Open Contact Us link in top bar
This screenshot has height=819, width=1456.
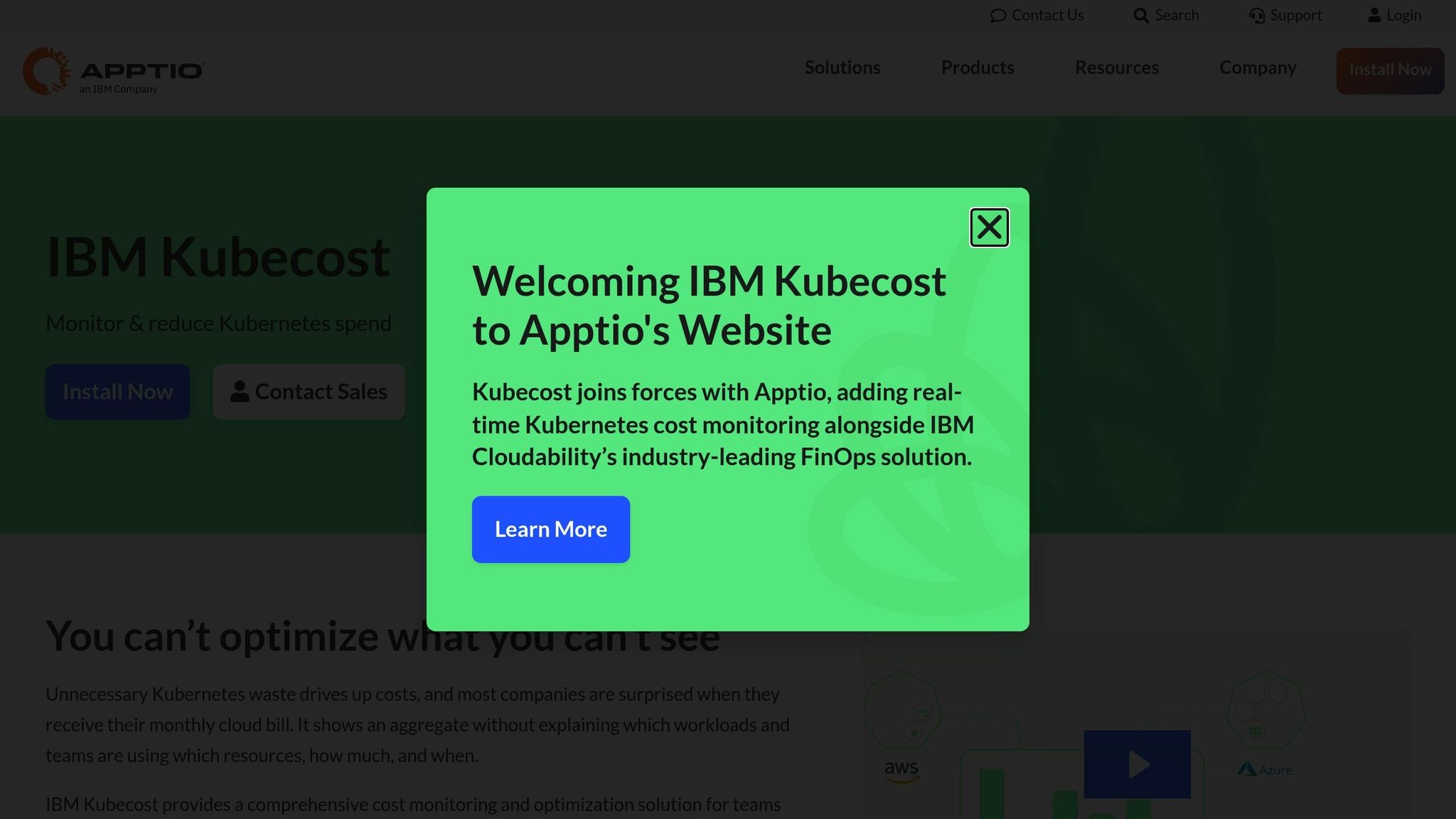(1037, 15)
